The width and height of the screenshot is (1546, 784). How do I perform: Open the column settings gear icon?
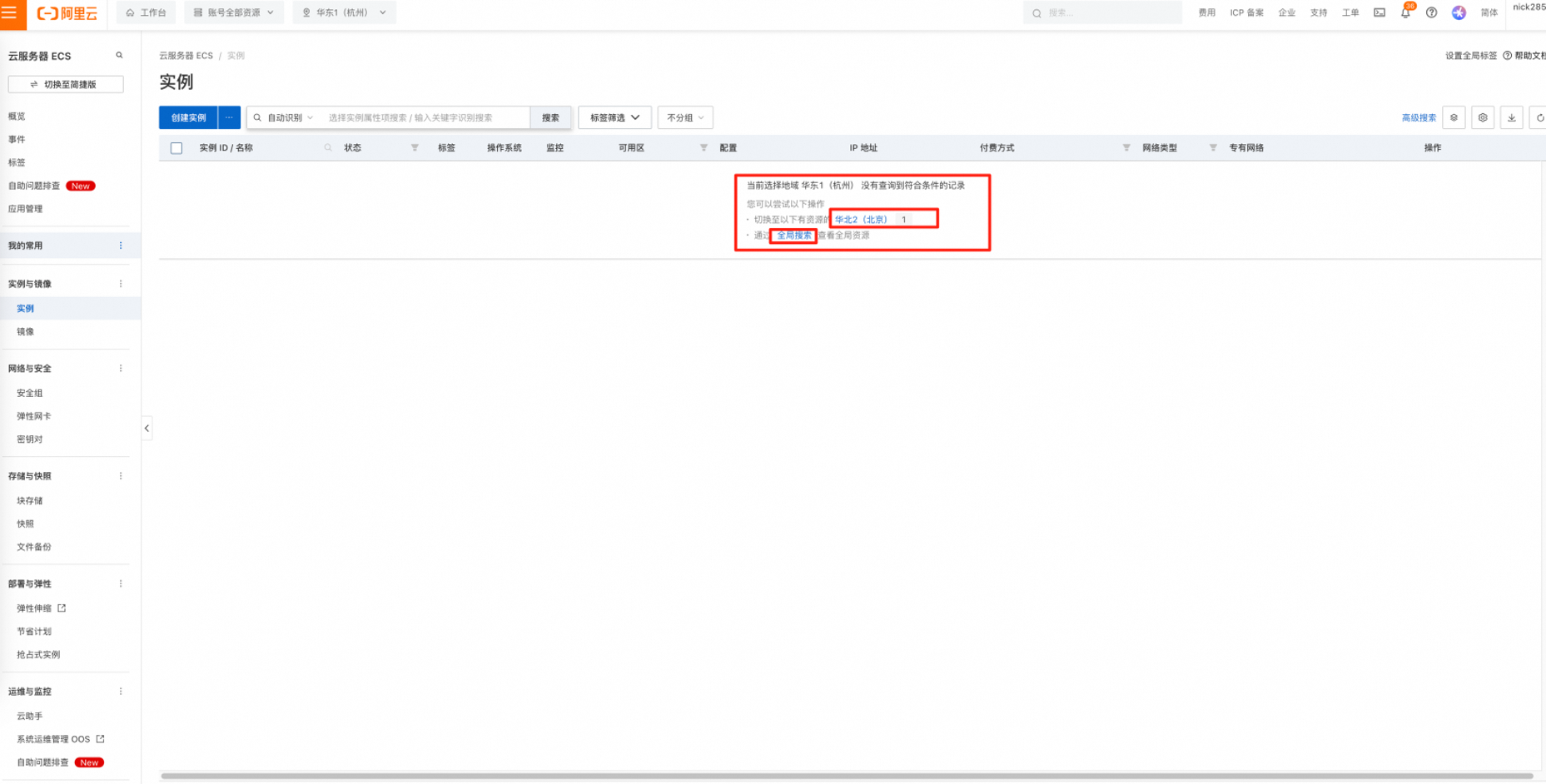pos(1483,117)
